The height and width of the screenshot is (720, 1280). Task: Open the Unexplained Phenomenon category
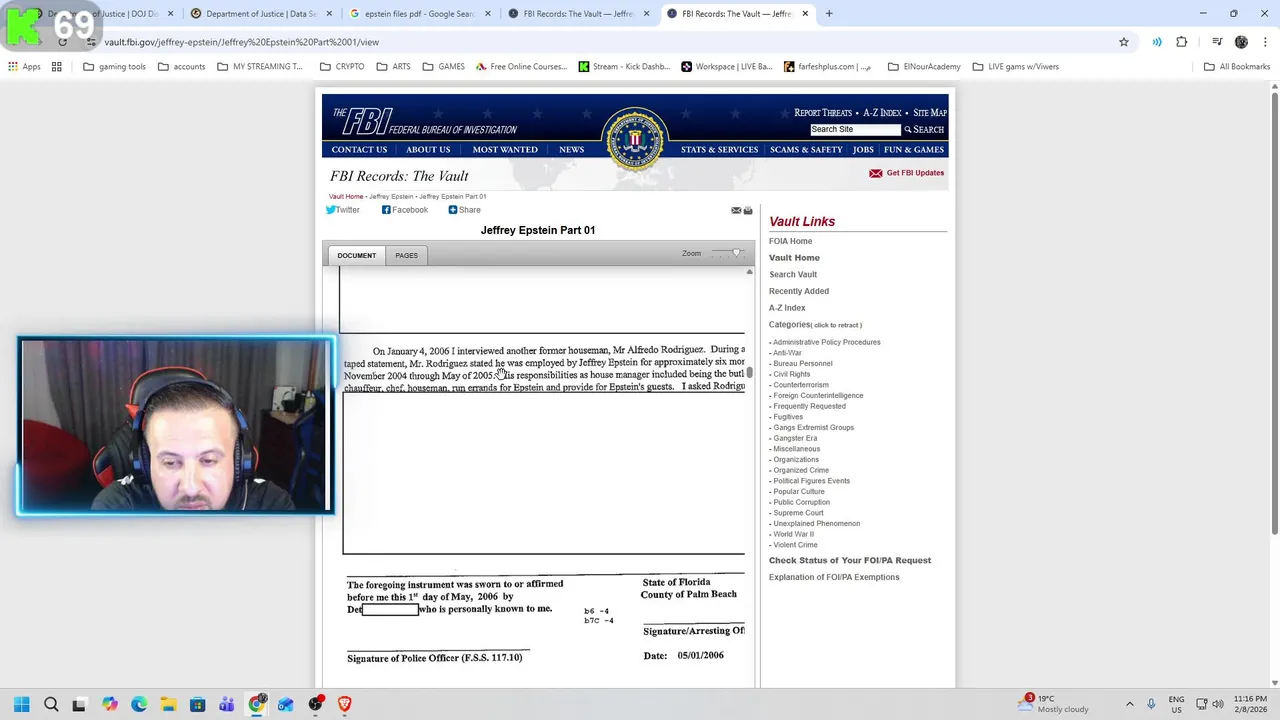[x=816, y=524]
